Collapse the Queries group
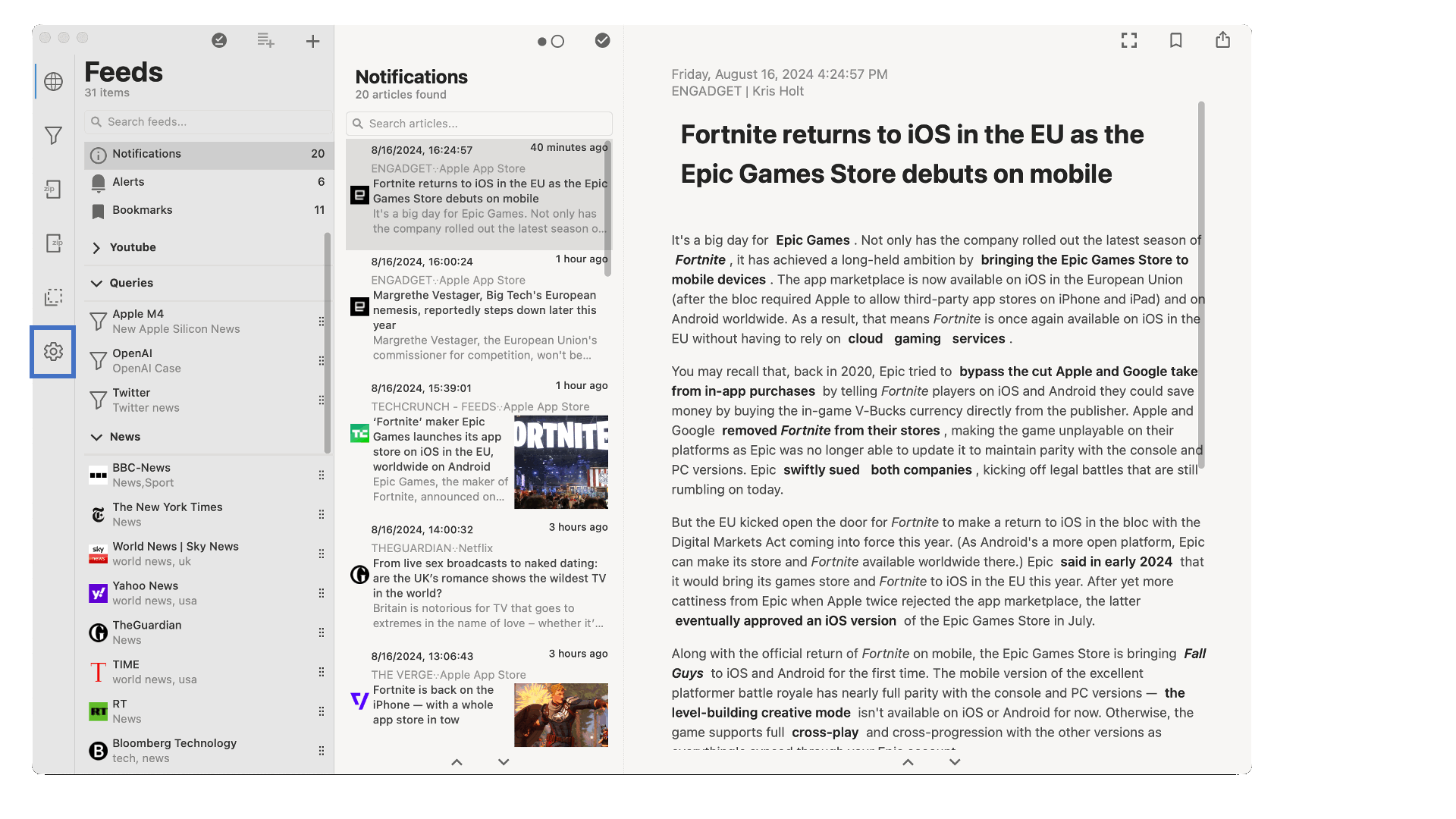 [96, 283]
